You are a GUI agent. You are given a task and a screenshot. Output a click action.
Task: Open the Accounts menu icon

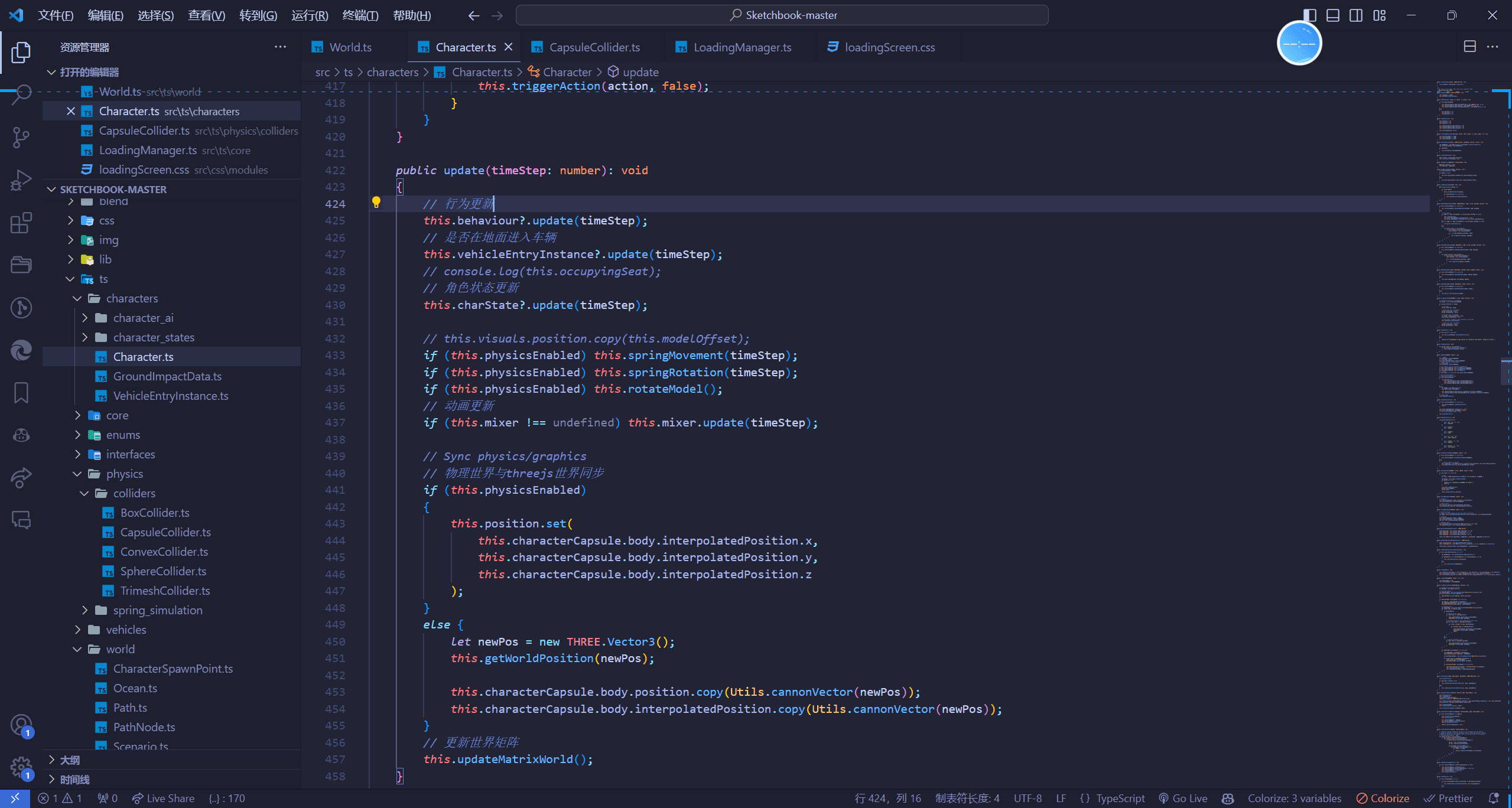21,726
